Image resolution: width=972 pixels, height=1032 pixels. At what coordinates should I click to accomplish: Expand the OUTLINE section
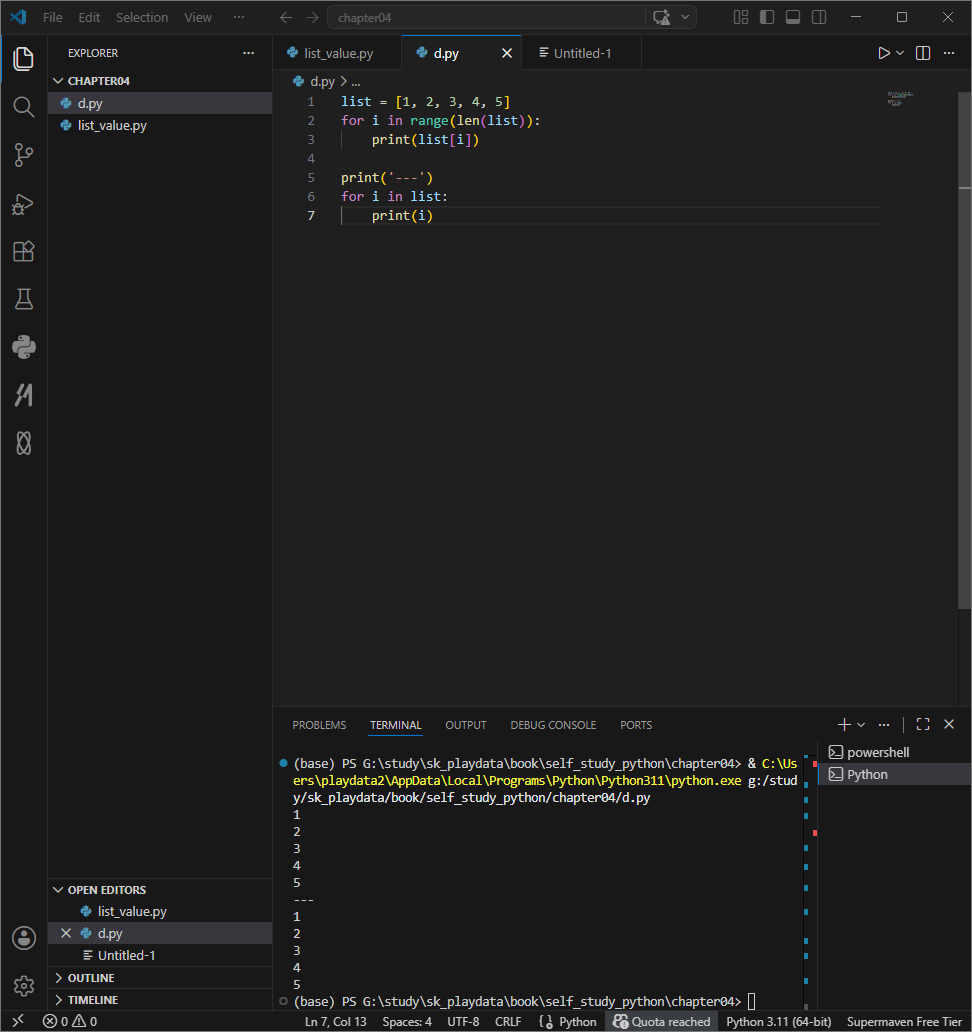[159, 978]
